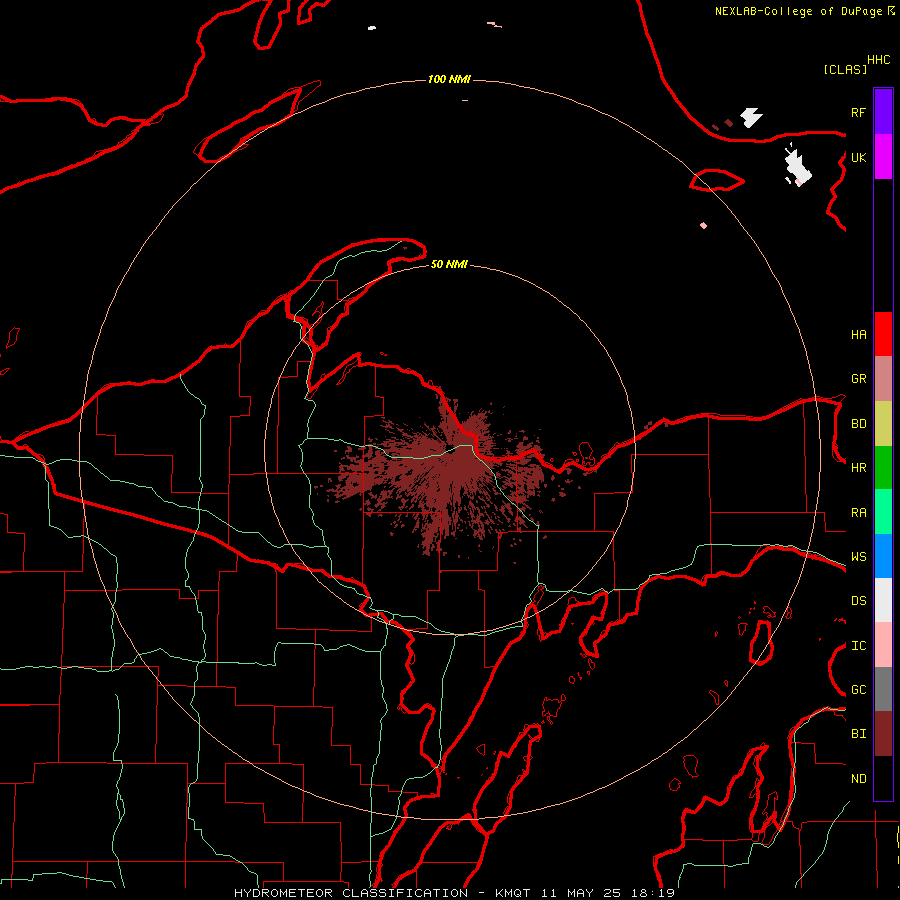This screenshot has height=900, width=900.
Task: Click the [CLAS] unit label
Action: (x=845, y=69)
